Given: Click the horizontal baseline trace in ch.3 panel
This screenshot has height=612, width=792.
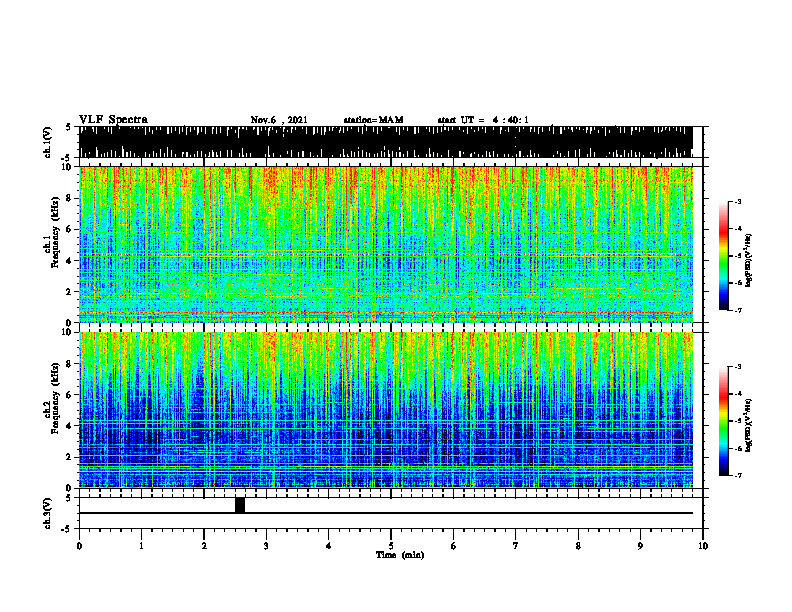Looking at the screenshot, I should 385,513.
